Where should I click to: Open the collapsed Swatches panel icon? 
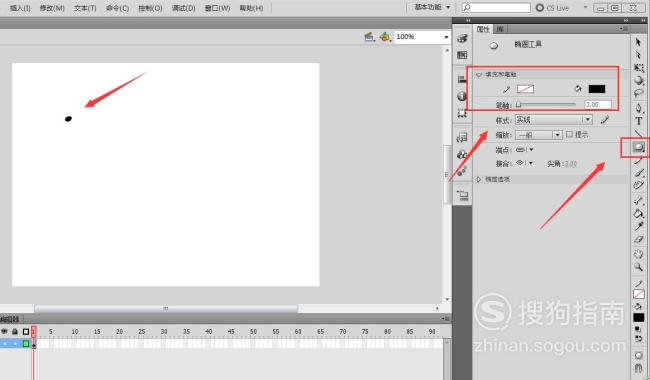(x=463, y=55)
